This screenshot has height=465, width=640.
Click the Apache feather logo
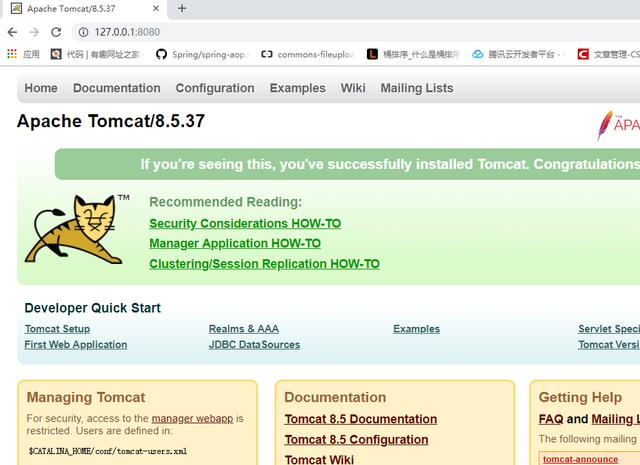[605, 125]
